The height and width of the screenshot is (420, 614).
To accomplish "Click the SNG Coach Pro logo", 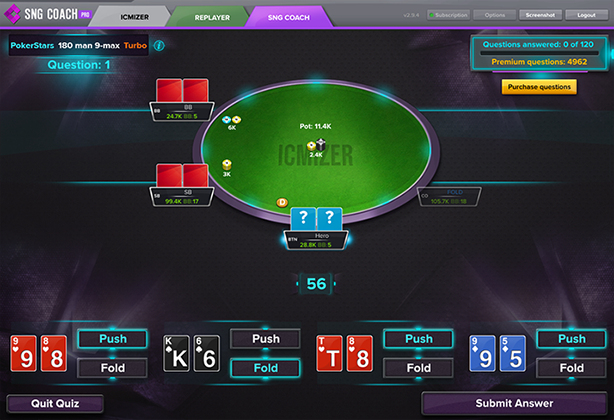I will coord(47,14).
